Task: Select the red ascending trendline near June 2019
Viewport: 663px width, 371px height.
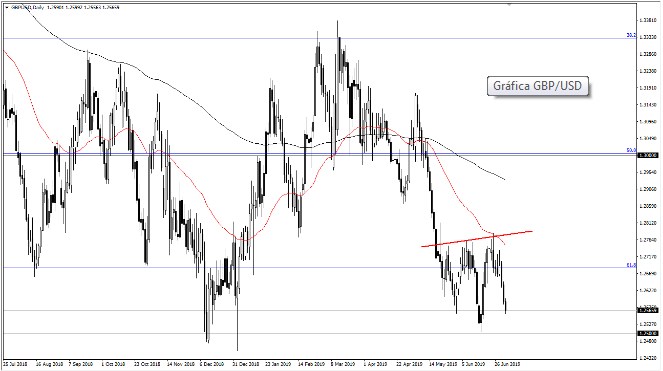Action: (477, 239)
